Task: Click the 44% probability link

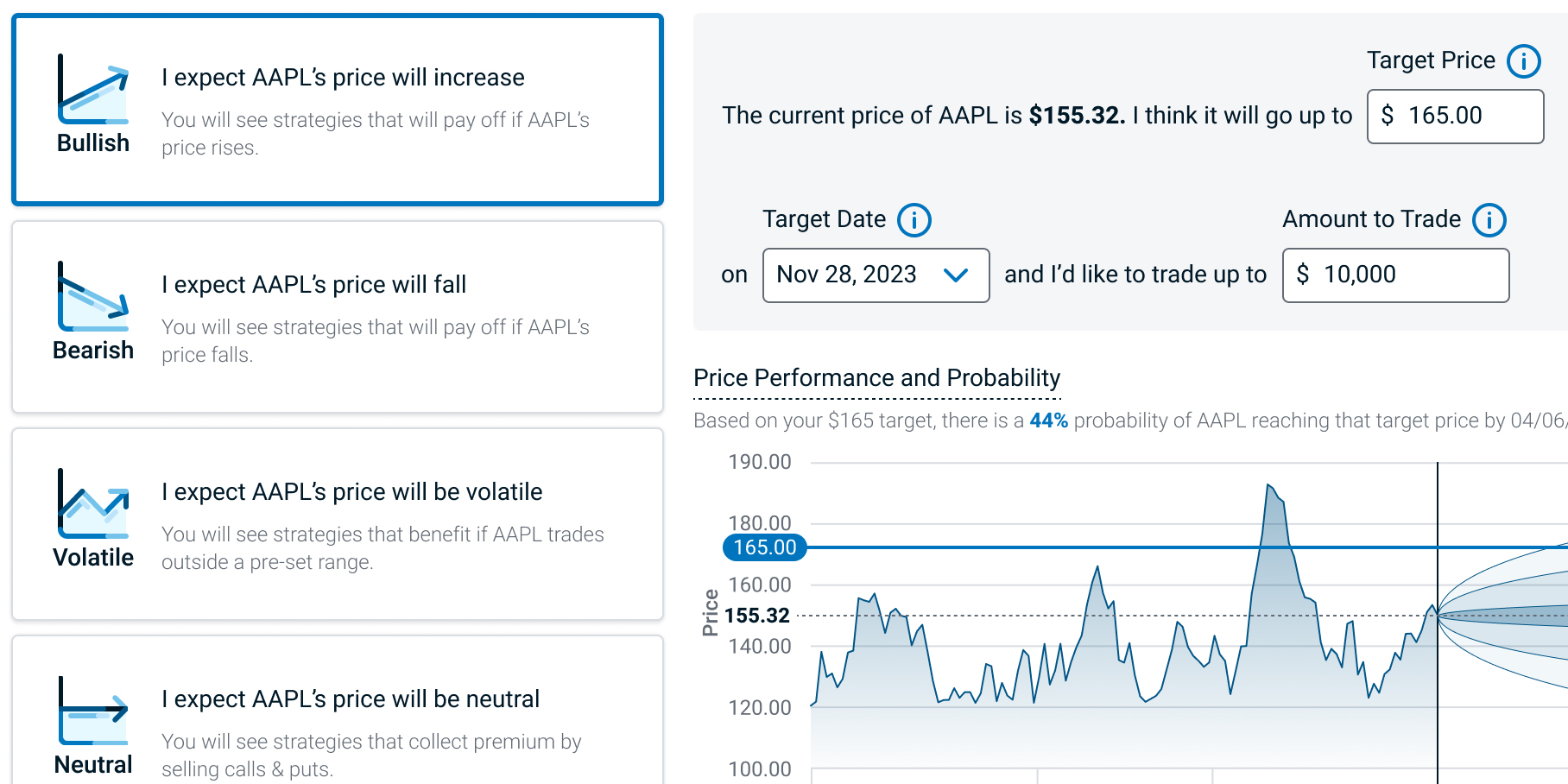Action: point(1048,420)
